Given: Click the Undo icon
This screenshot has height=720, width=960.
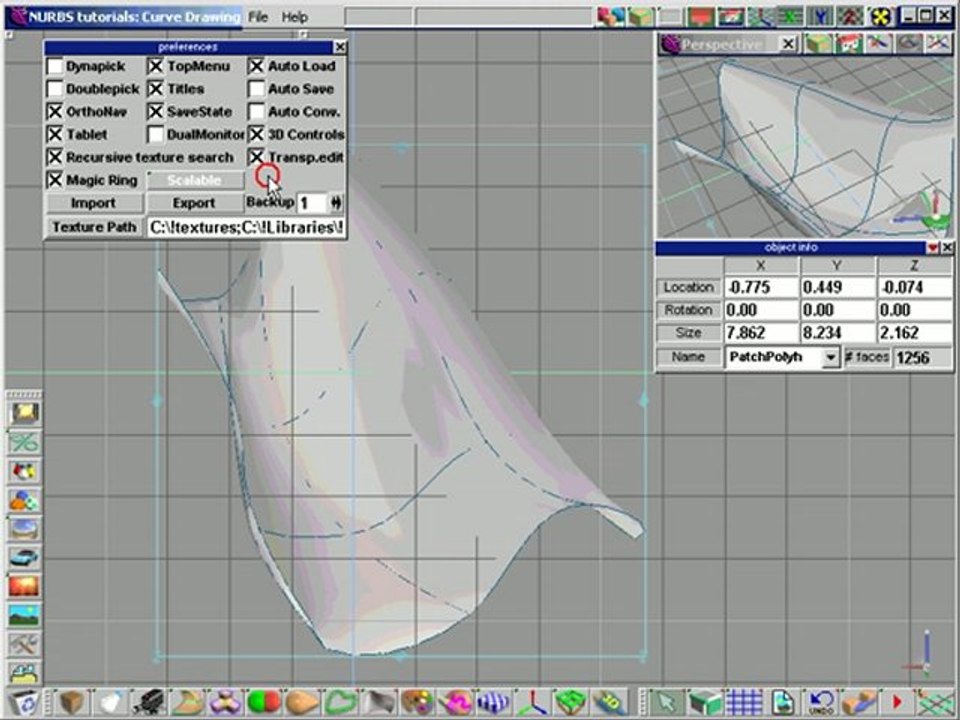Looking at the screenshot, I should pos(820,702).
